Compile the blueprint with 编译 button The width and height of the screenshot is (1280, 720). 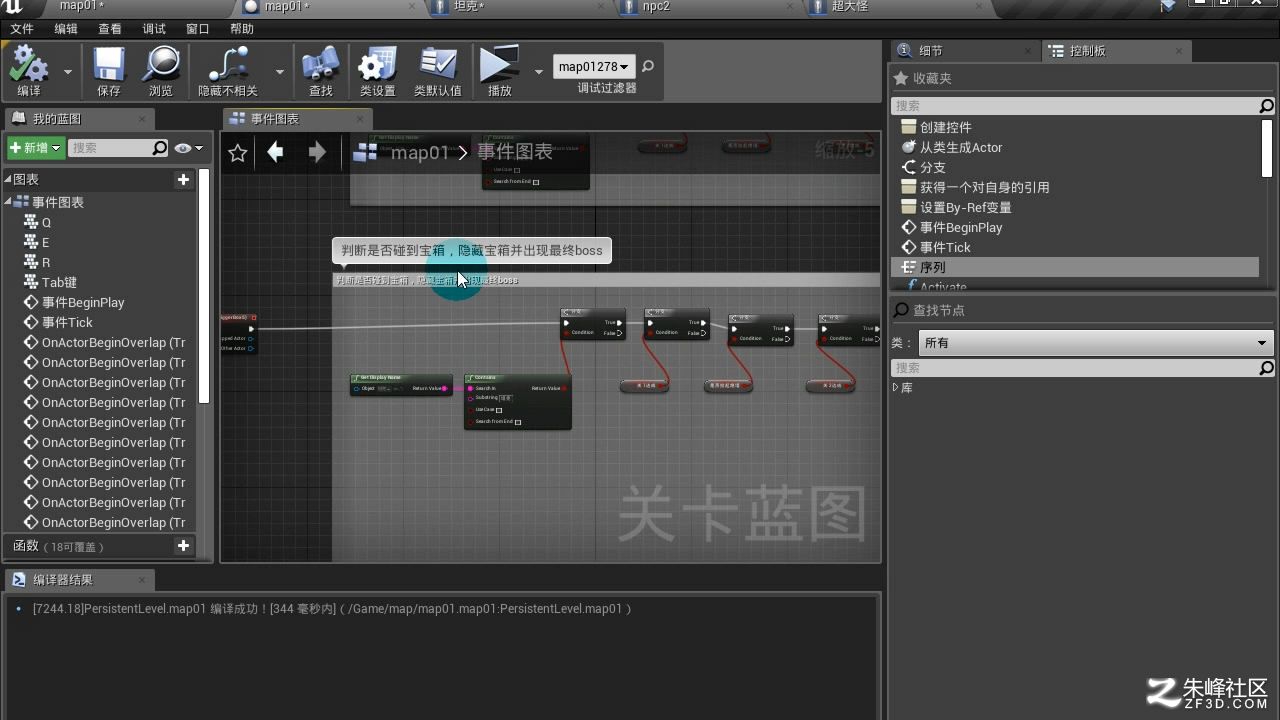[29, 72]
